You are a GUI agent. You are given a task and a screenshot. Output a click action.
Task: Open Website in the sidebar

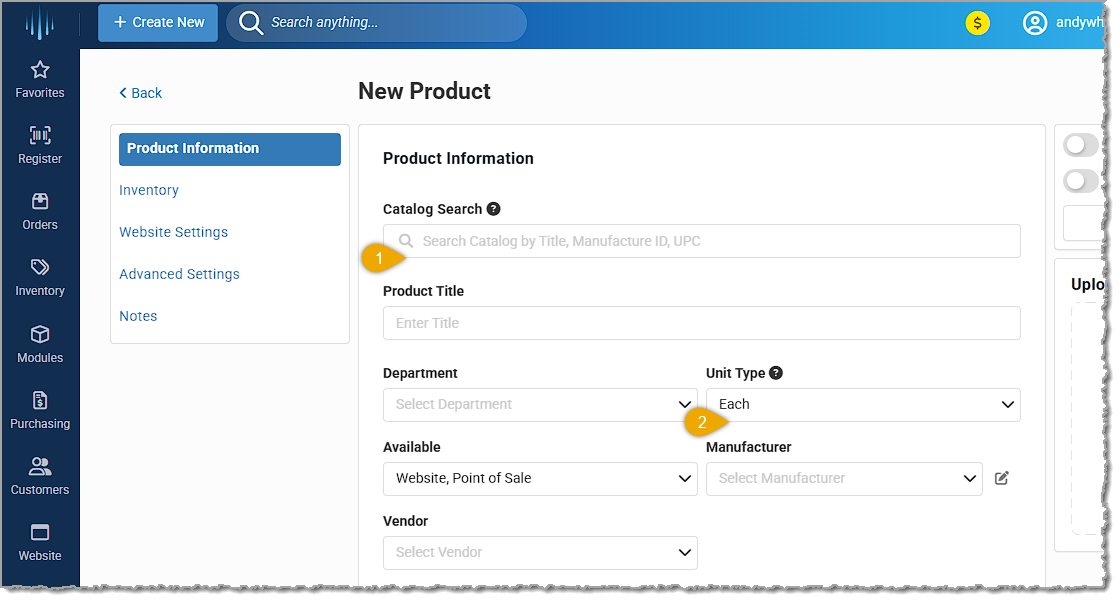[x=40, y=543]
